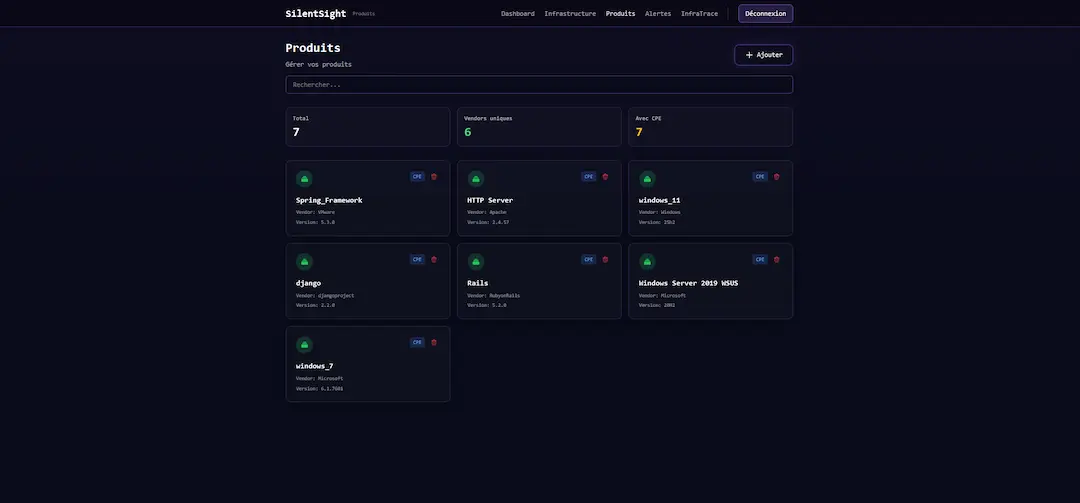The height and width of the screenshot is (503, 1080).
Task: Click the Vendor: RubyonRails text
Action: [x=494, y=296]
